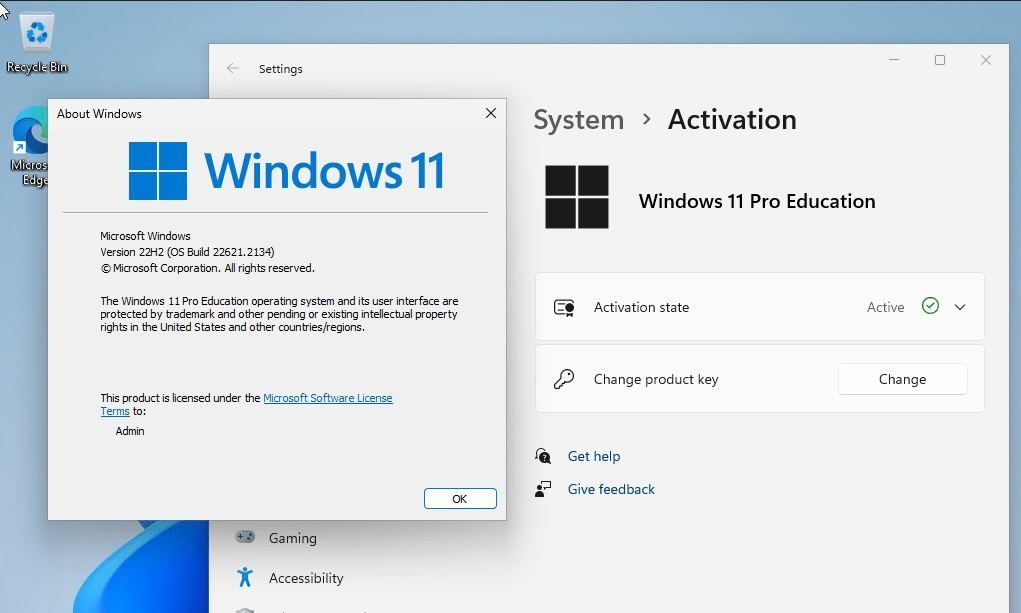Viewport: 1021px width, 613px height.
Task: Click the green Active checkmark icon
Action: [x=930, y=306]
